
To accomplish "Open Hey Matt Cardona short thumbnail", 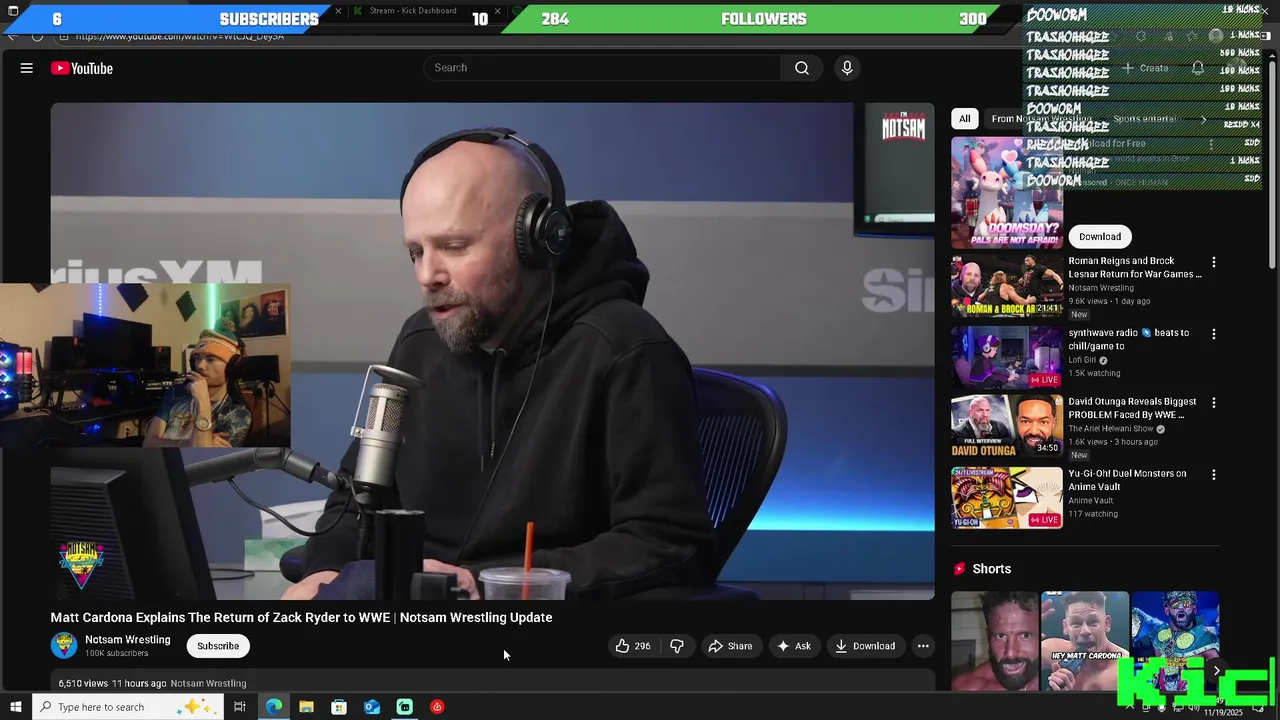I will [1085, 641].
